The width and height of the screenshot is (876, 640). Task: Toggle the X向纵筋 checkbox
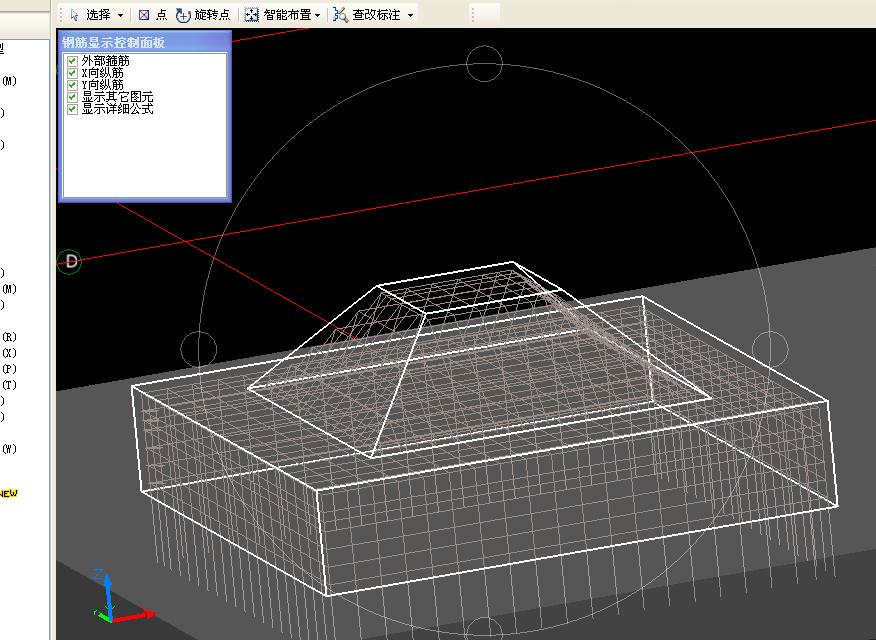point(72,73)
